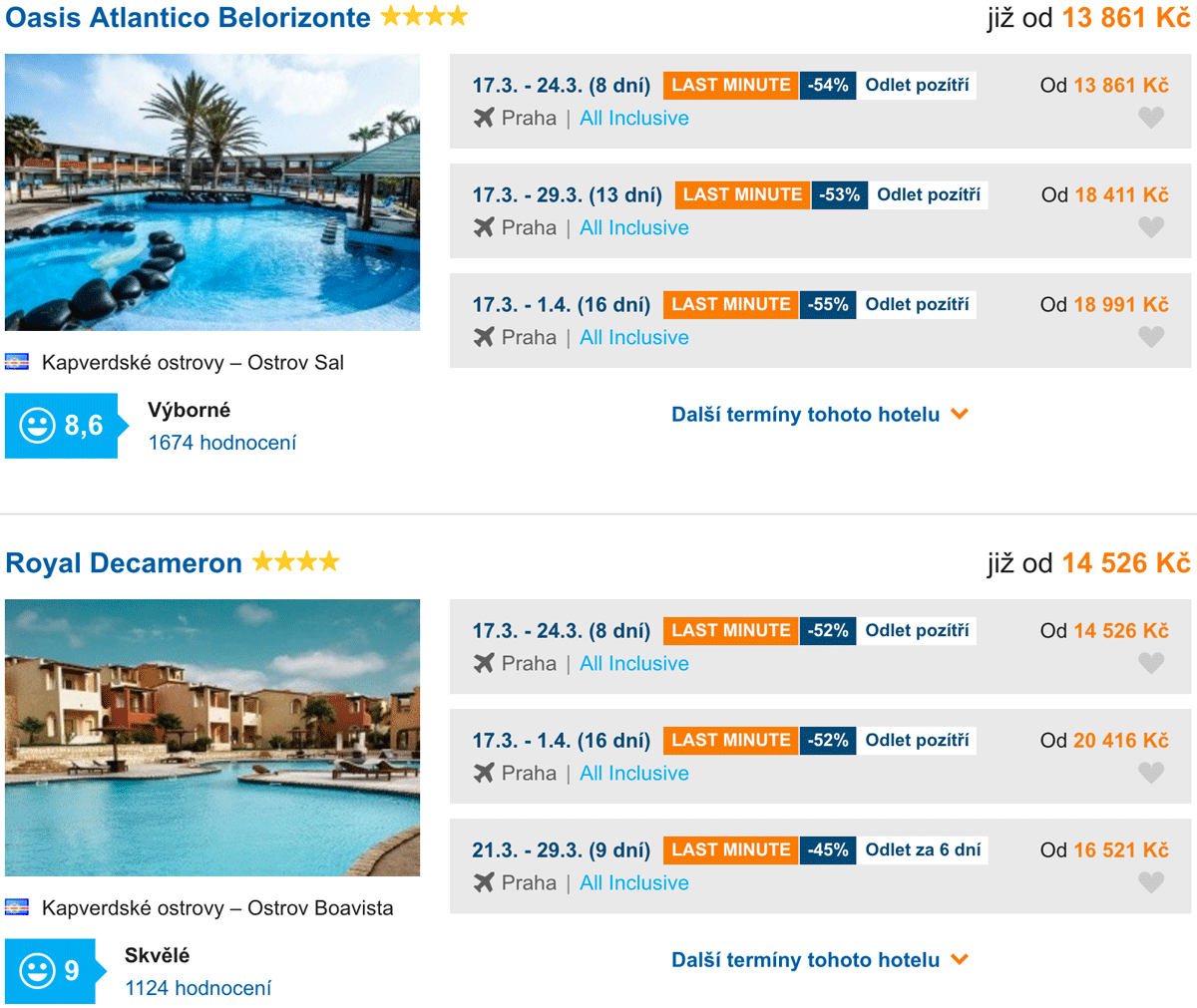Favorite the Oasis 17.3.-24.3. offer heart

(1151, 118)
